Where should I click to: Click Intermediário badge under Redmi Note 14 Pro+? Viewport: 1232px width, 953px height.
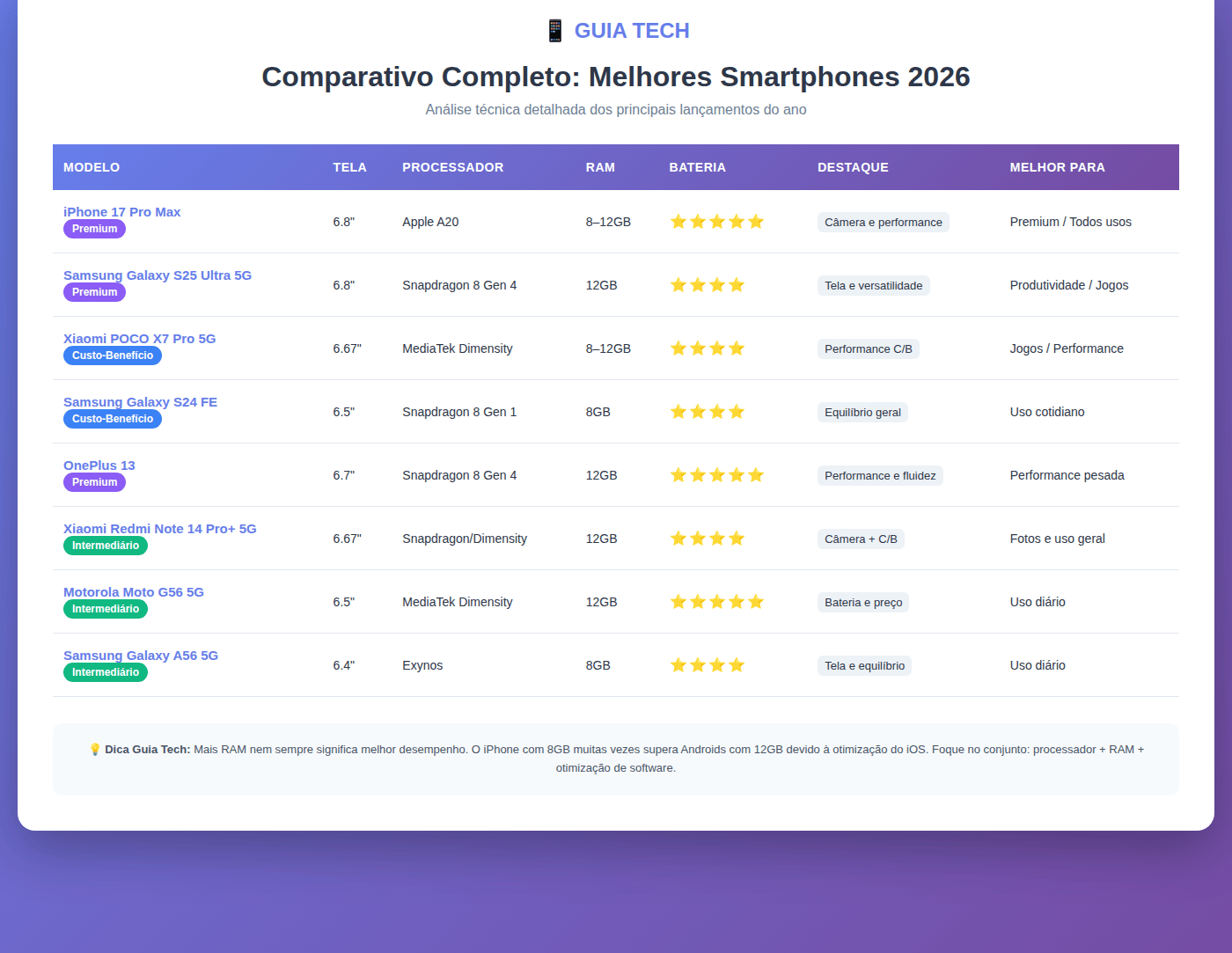[x=106, y=546]
